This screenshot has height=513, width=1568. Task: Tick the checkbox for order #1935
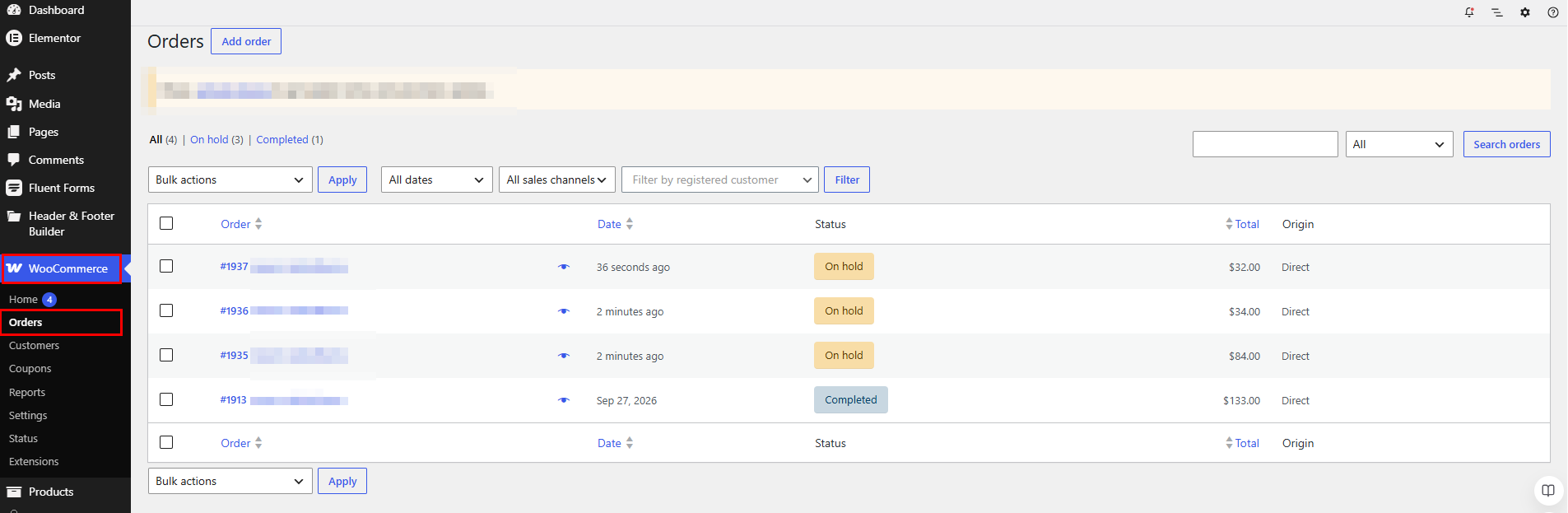pyautogui.click(x=166, y=355)
